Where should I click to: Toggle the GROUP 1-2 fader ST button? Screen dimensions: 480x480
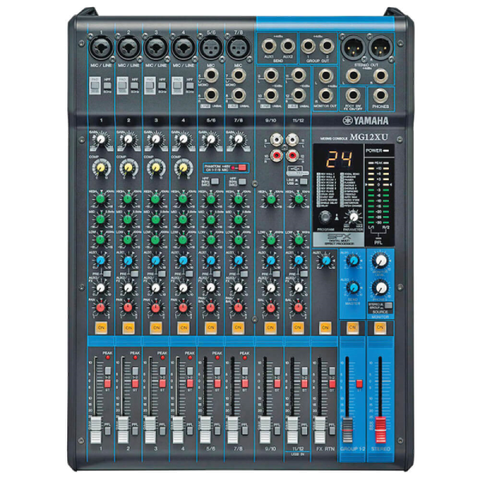click(x=359, y=384)
